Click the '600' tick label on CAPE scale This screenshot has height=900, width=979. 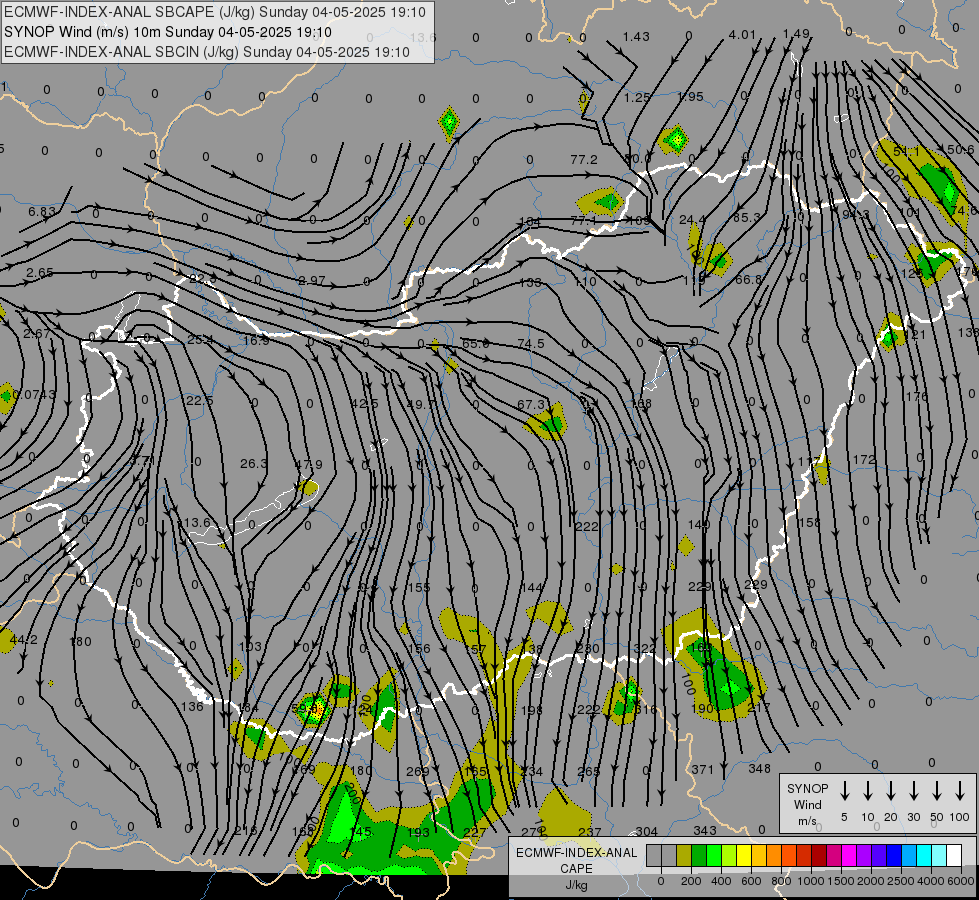click(x=750, y=881)
